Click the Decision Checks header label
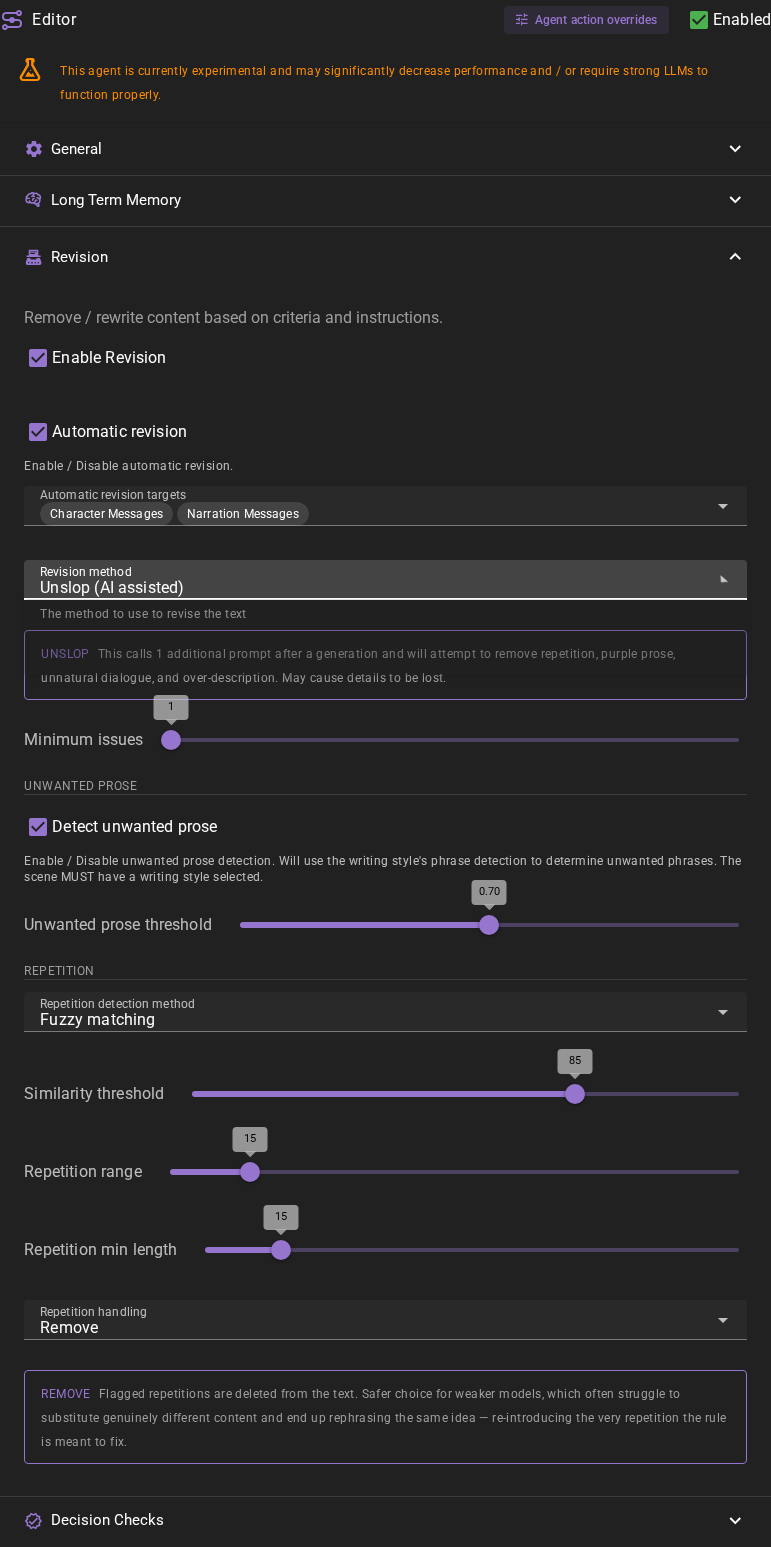This screenshot has height=1547, width=771. coord(107,1520)
